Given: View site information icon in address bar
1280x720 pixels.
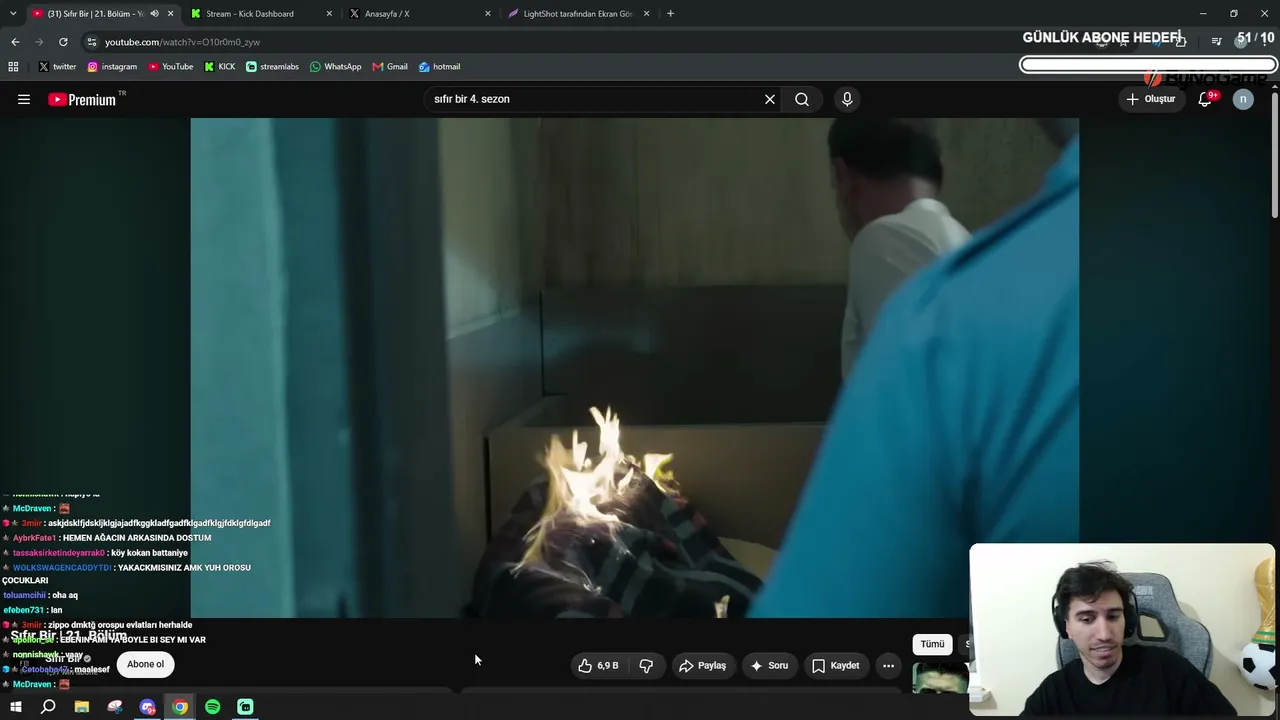Looking at the screenshot, I should (x=92, y=42).
